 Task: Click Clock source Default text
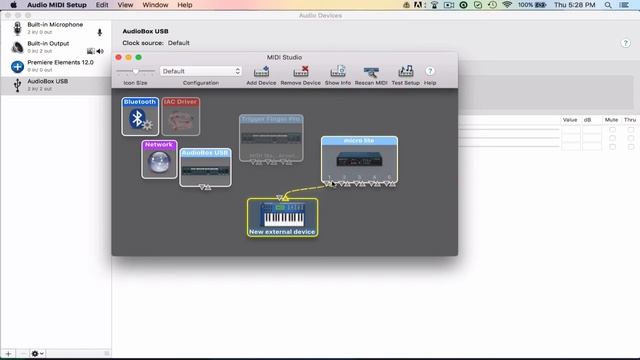(178, 43)
